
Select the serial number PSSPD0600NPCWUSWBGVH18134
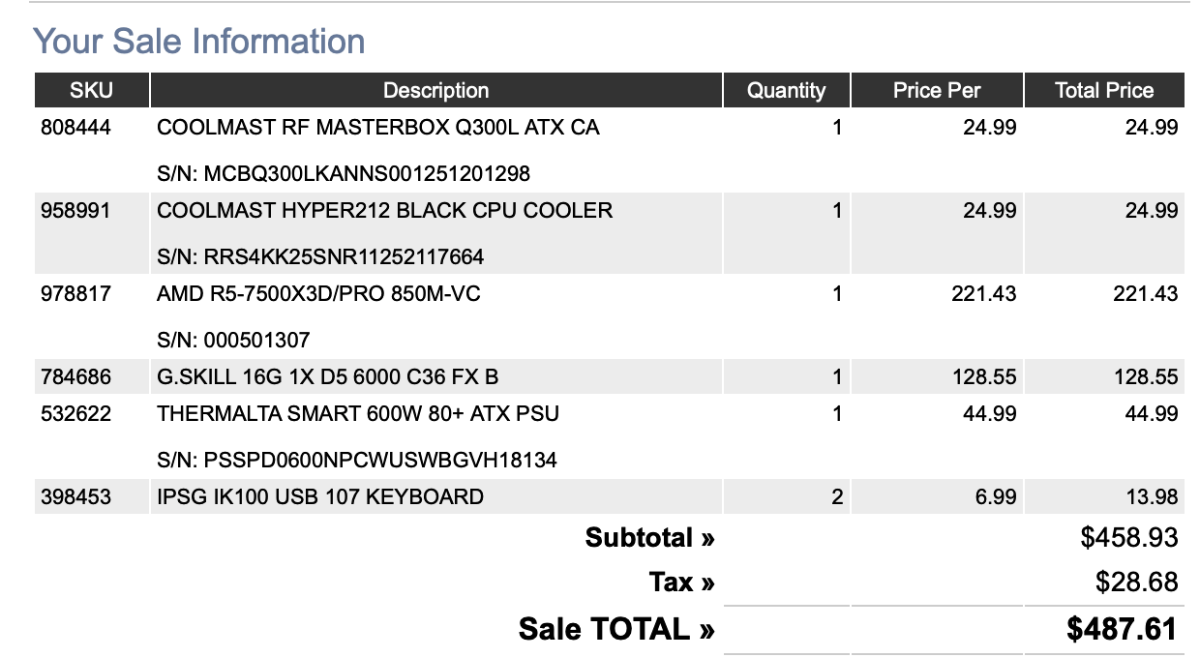(357, 460)
